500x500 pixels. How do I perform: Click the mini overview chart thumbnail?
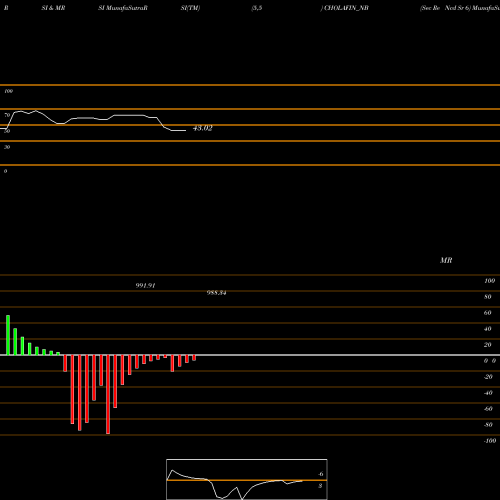247,479
